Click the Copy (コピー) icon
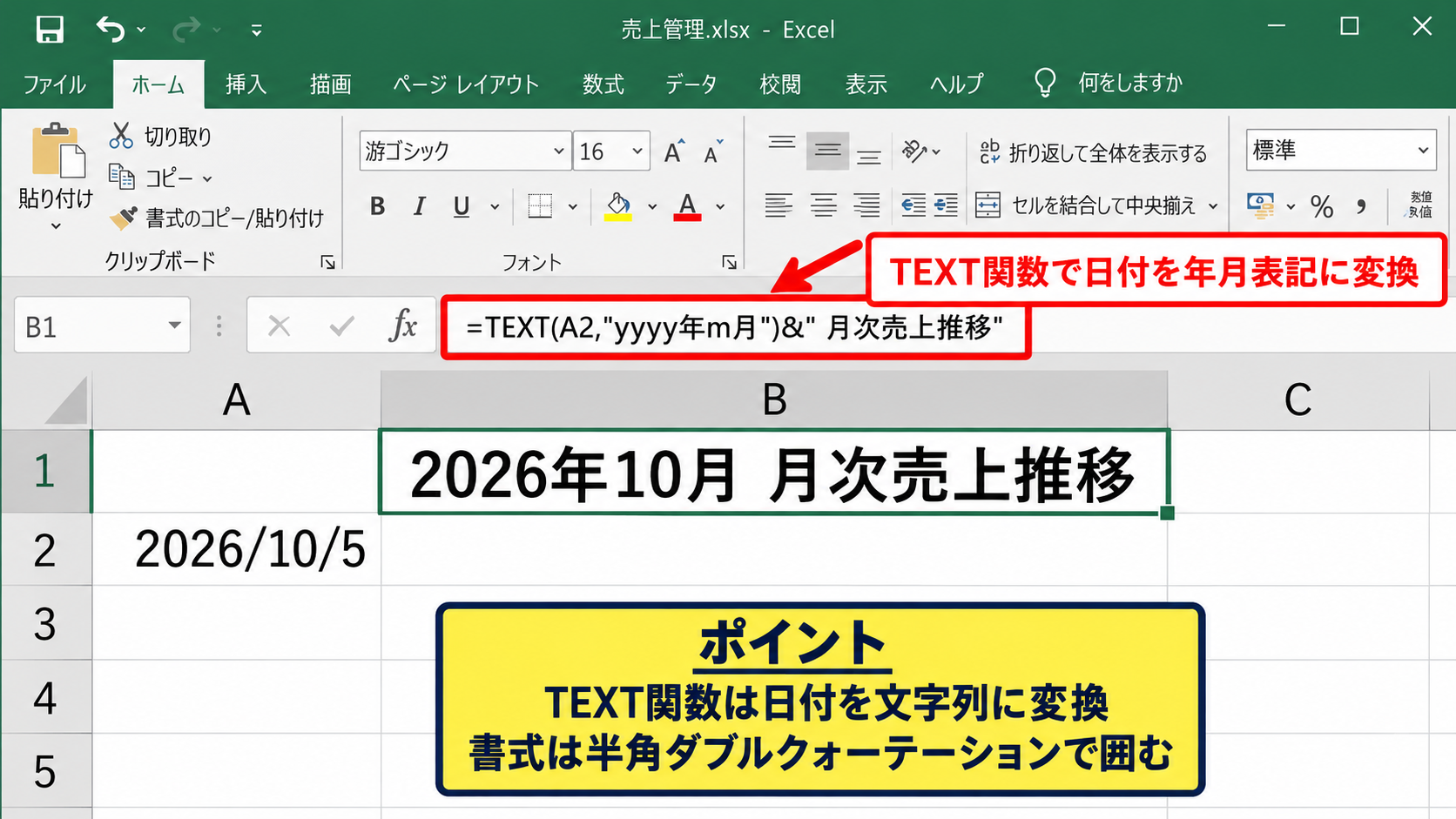 [121, 178]
